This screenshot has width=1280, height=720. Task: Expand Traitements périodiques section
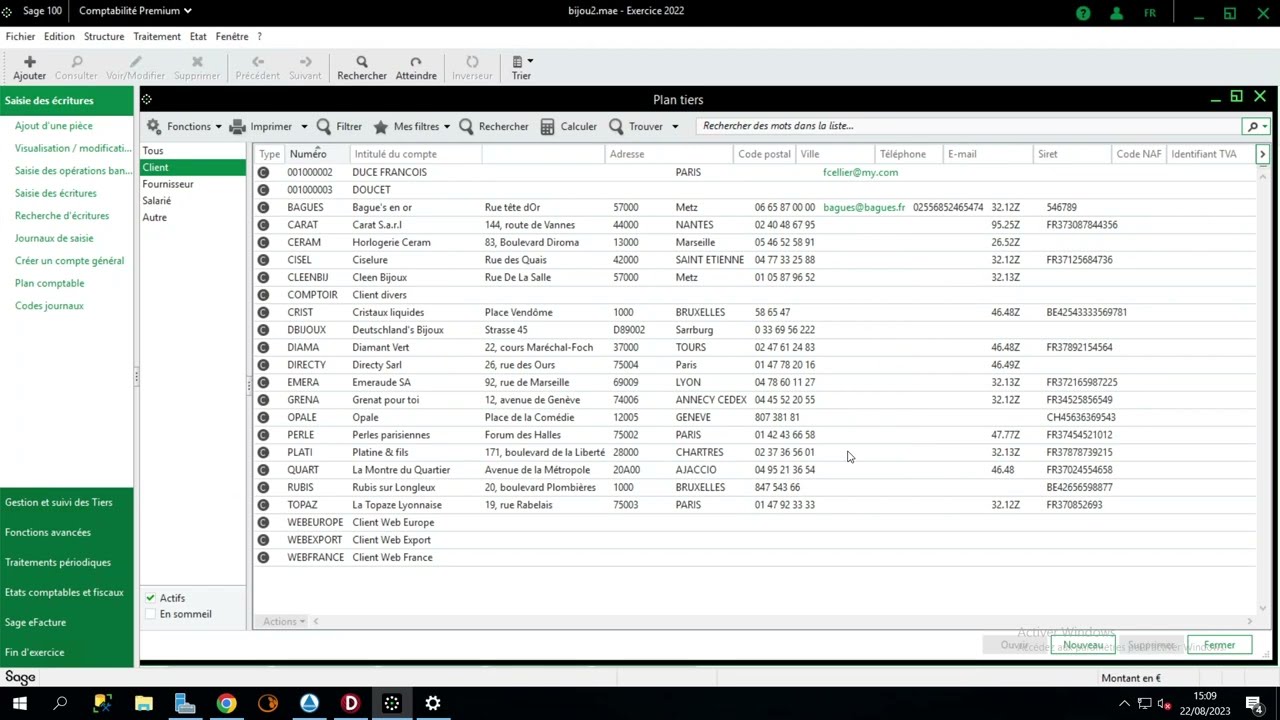click(66, 562)
